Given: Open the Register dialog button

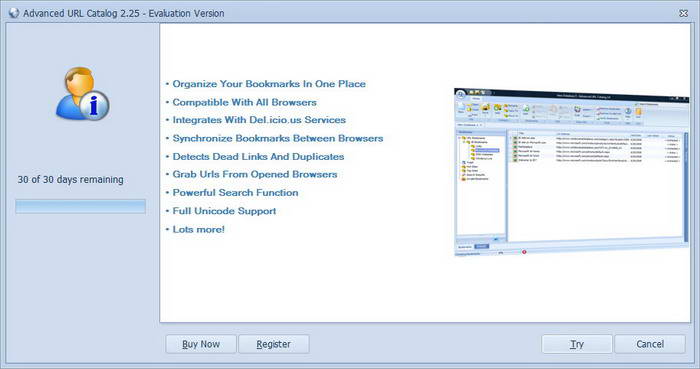Looking at the screenshot, I should 274,344.
